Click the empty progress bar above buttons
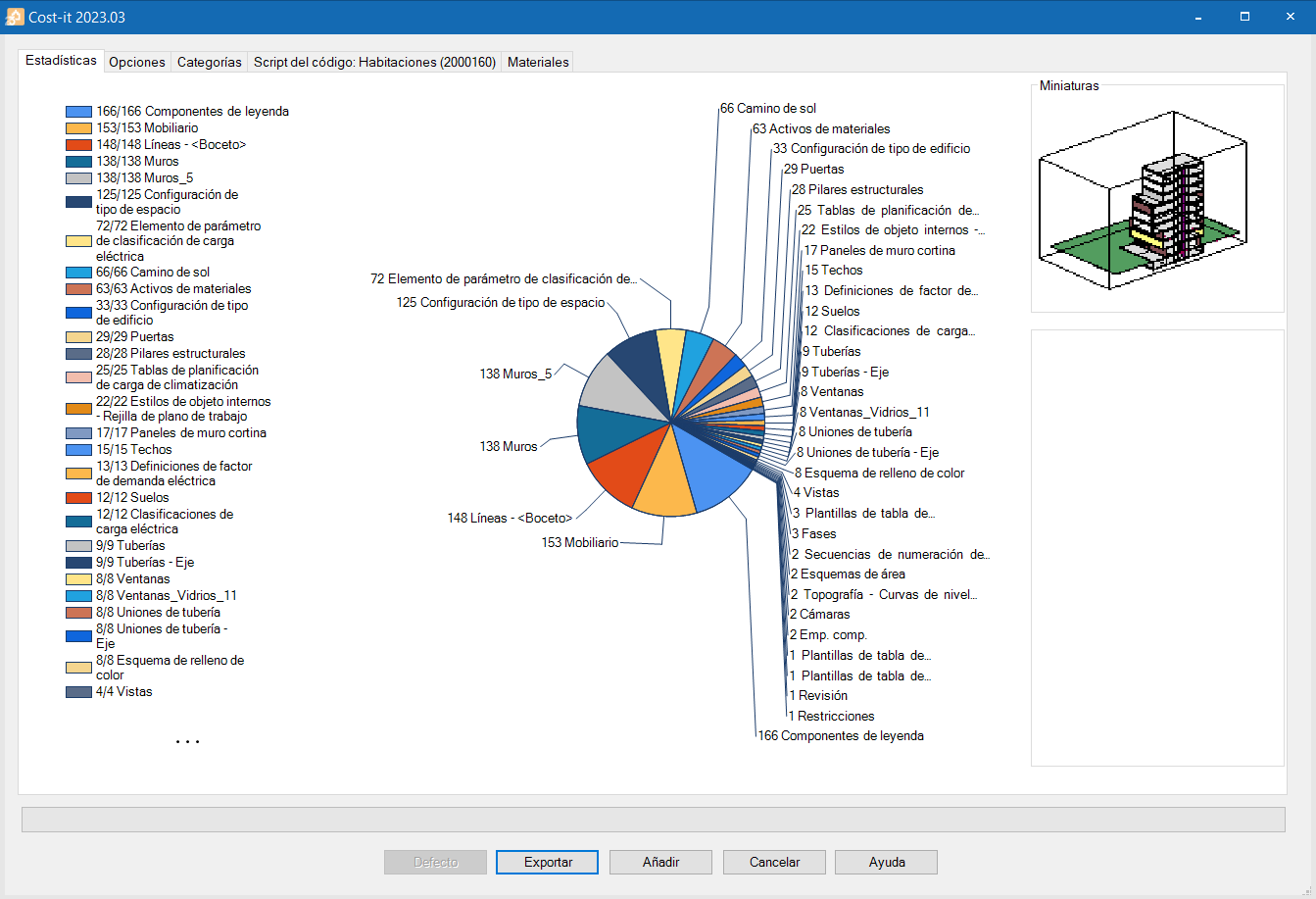This screenshot has height=899, width=1316. pyautogui.click(x=653, y=820)
